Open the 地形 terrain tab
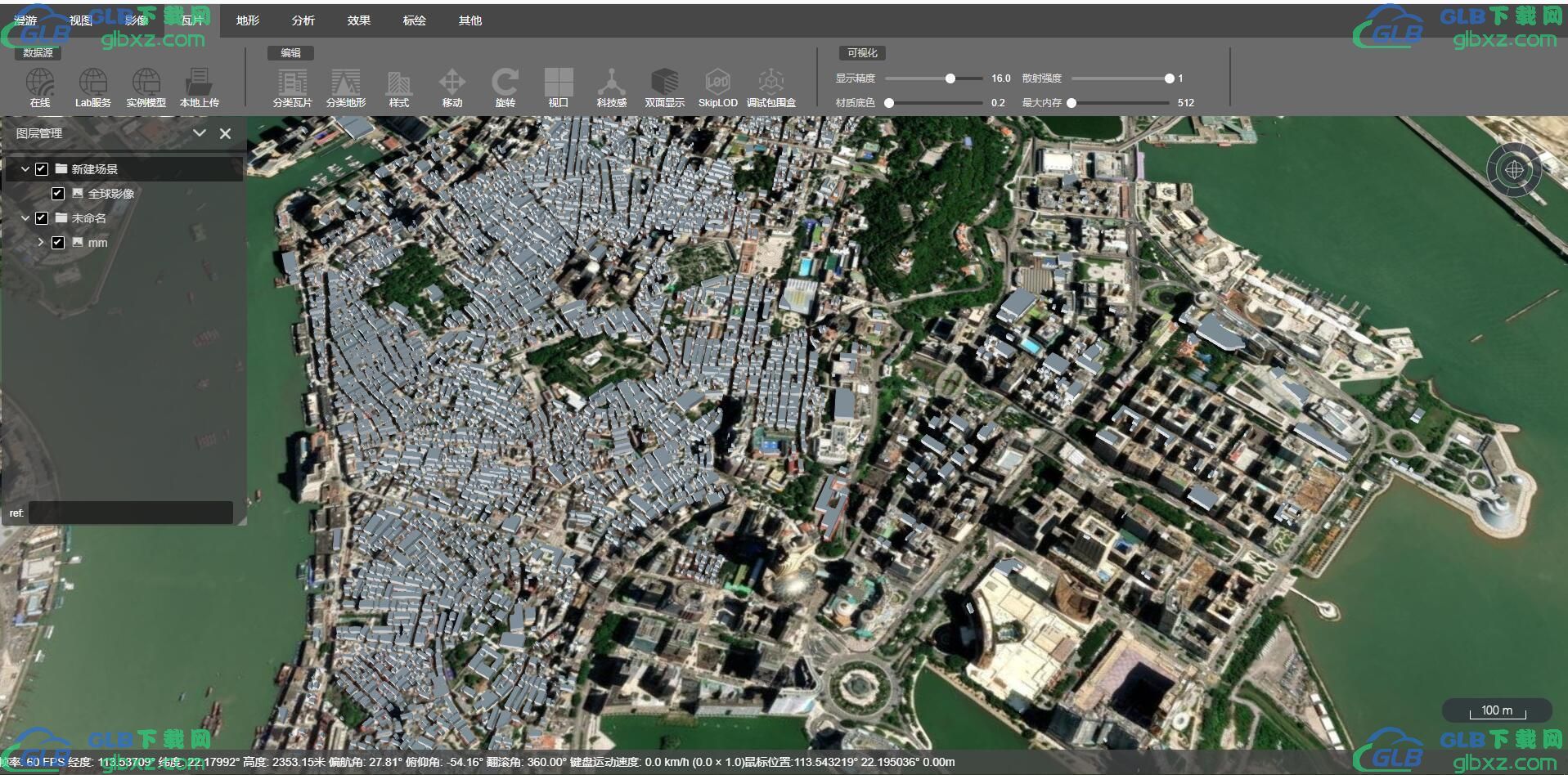 (248, 20)
